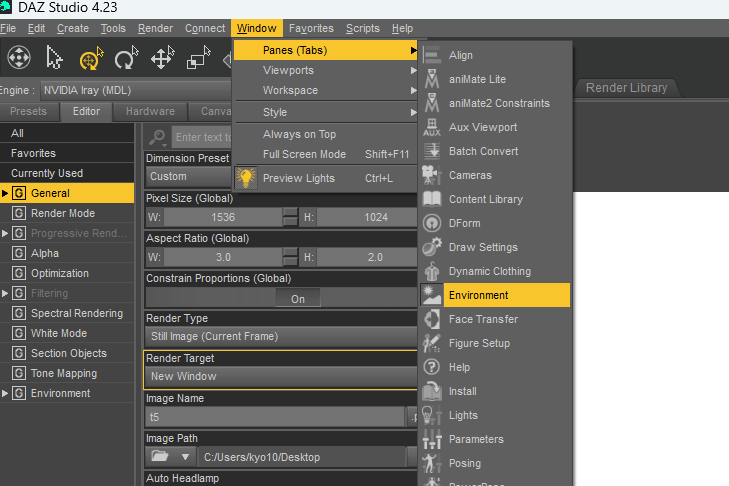Adjust the Pixel Size height slider
Screen dimensions: 729x486
[367, 217]
